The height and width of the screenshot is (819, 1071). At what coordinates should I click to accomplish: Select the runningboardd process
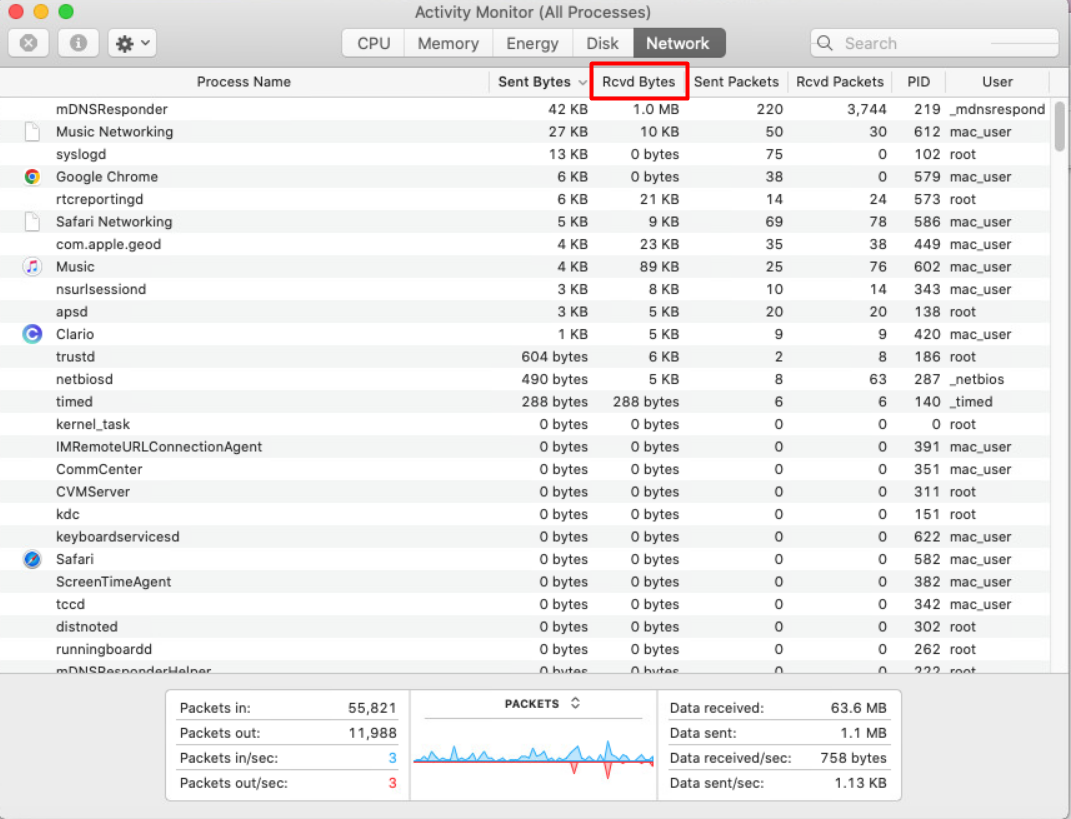(525, 649)
